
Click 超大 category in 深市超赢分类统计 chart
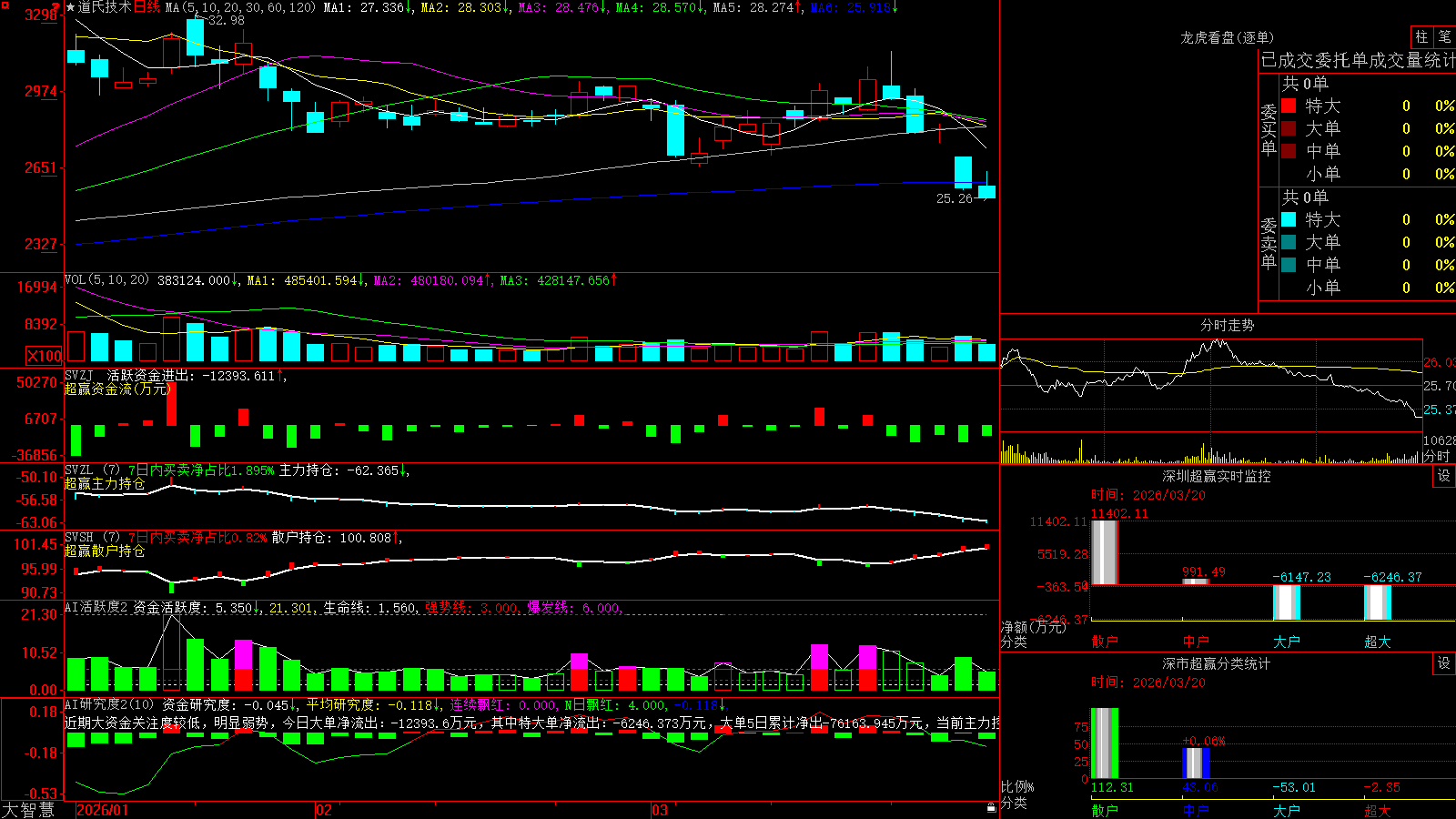[1377, 810]
